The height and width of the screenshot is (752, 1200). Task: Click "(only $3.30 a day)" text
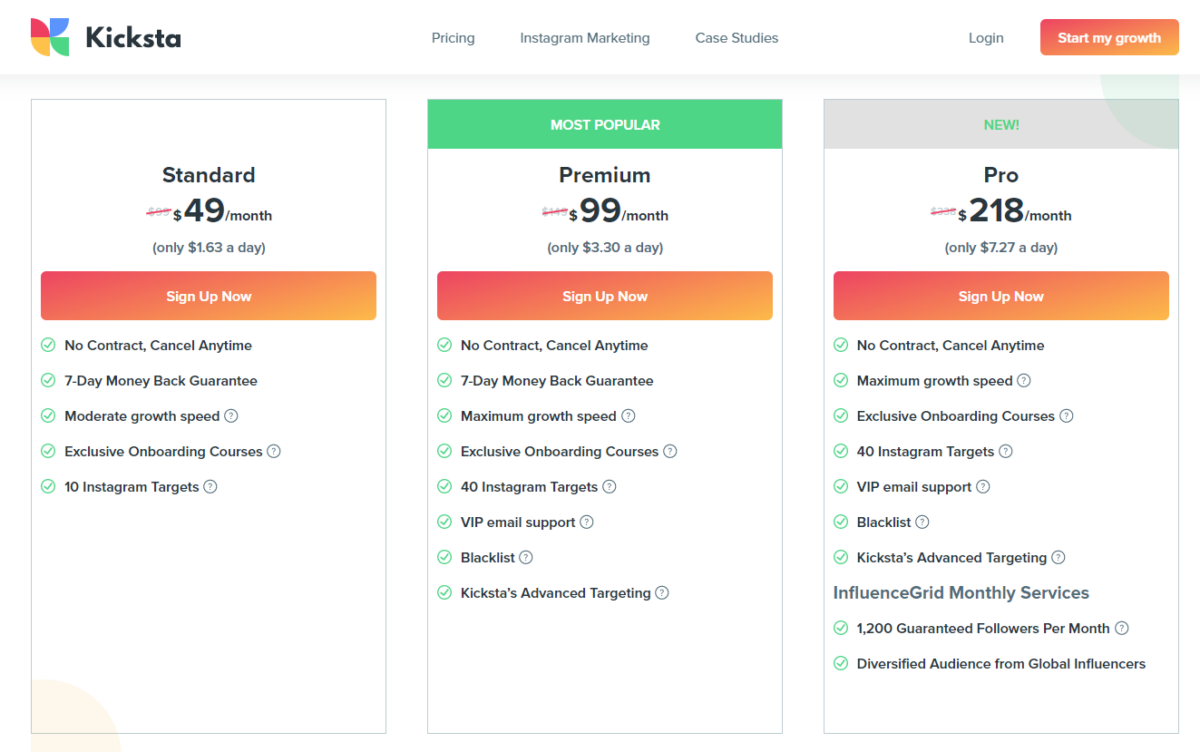point(605,247)
